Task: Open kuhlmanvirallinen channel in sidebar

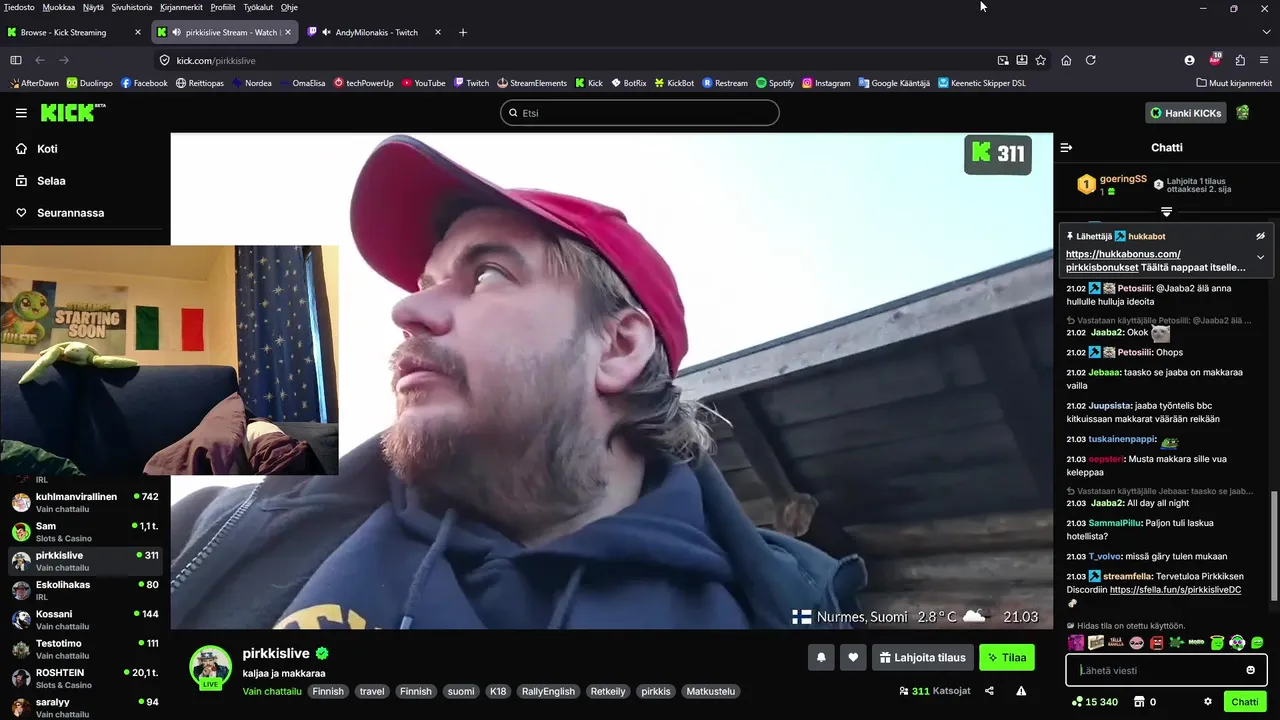Action: pyautogui.click(x=84, y=502)
